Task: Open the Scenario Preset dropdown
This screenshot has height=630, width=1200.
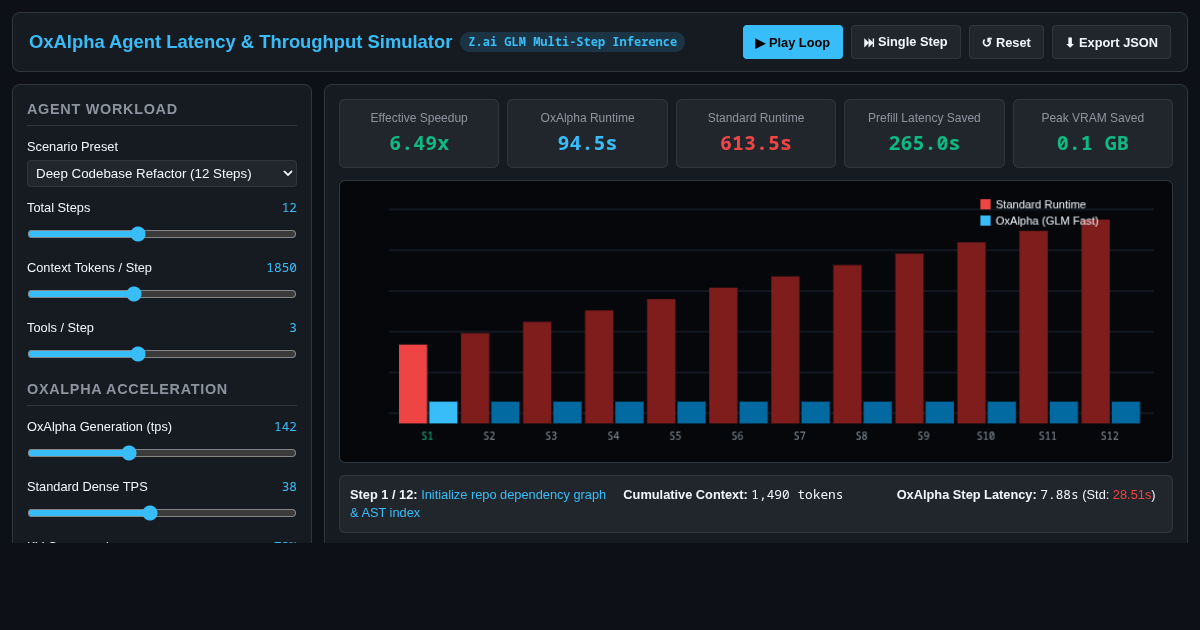Action: click(162, 173)
